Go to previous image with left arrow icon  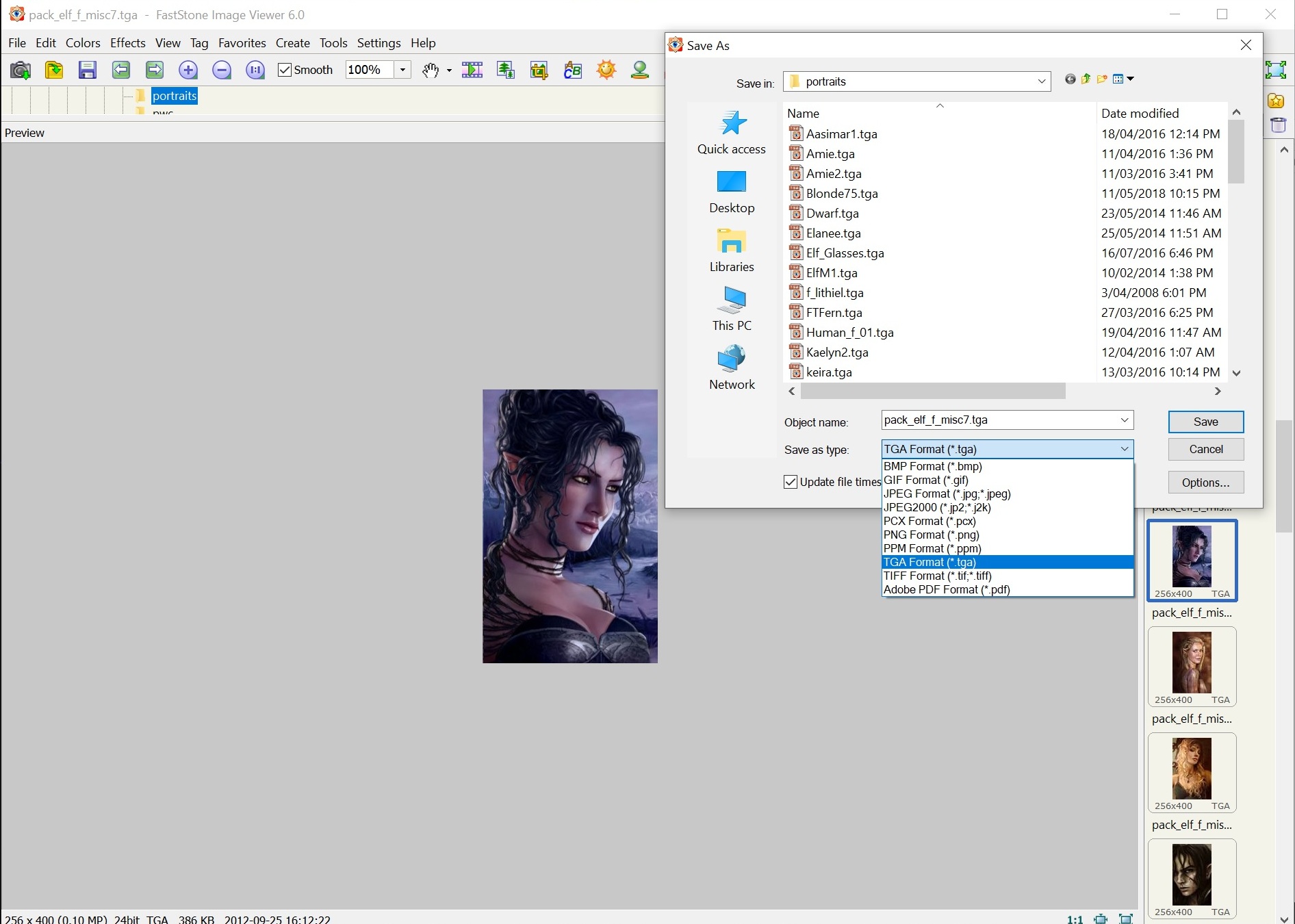[x=121, y=70]
